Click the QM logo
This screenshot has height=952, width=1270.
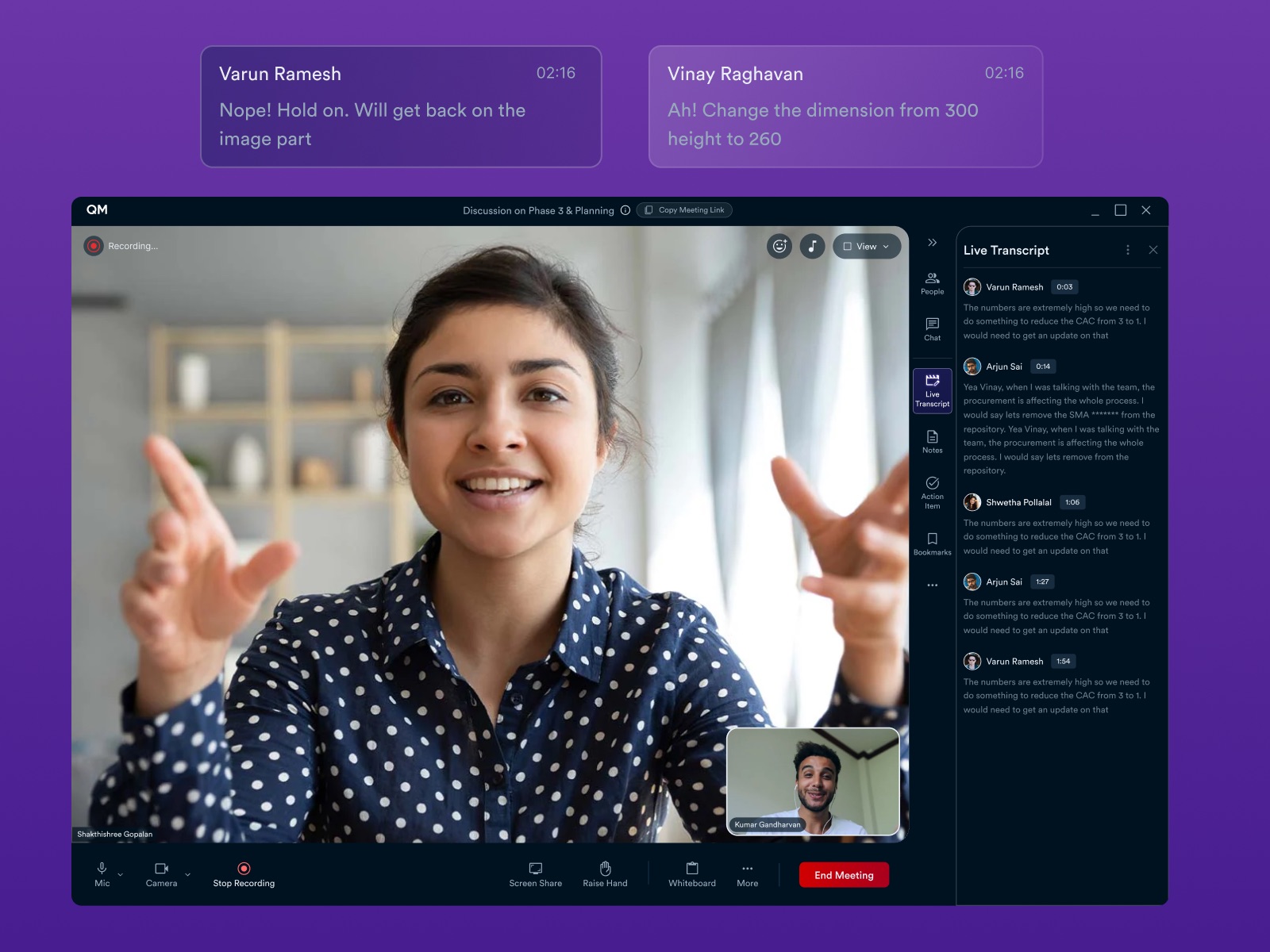[97, 209]
